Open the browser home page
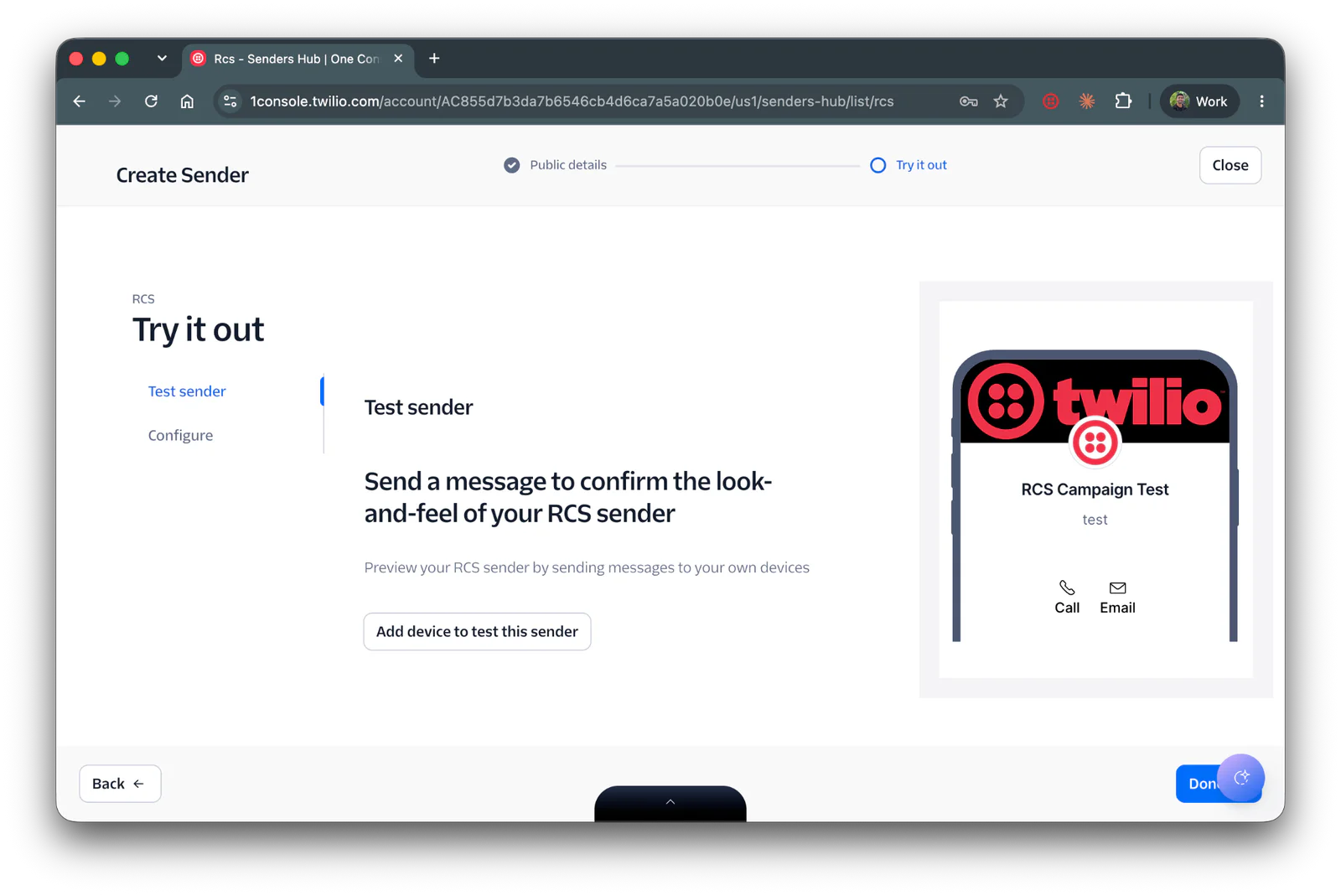Screen dimensions: 1341x896 [187, 101]
